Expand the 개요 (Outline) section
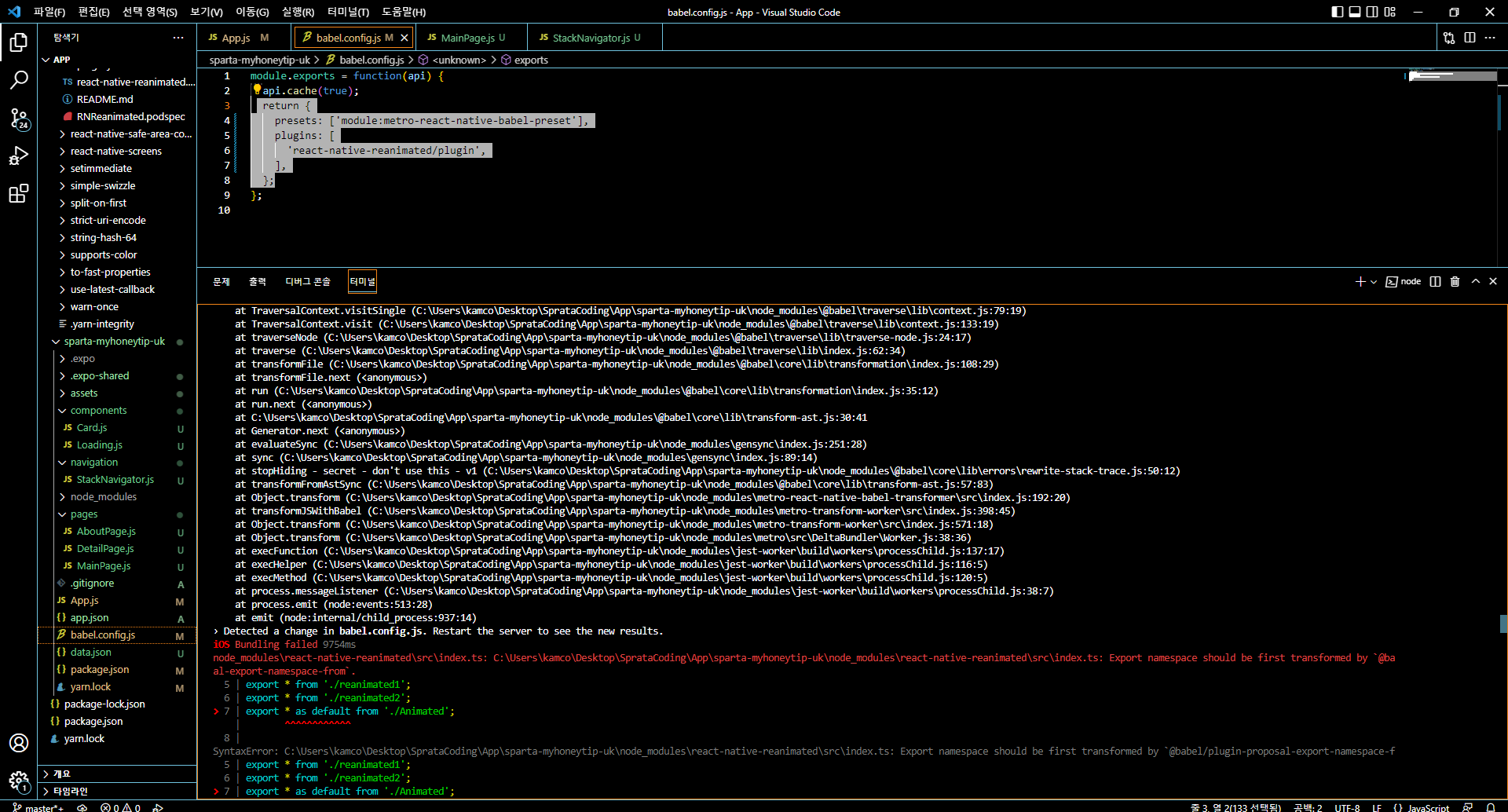This screenshot has height=812, width=1508. 118,774
